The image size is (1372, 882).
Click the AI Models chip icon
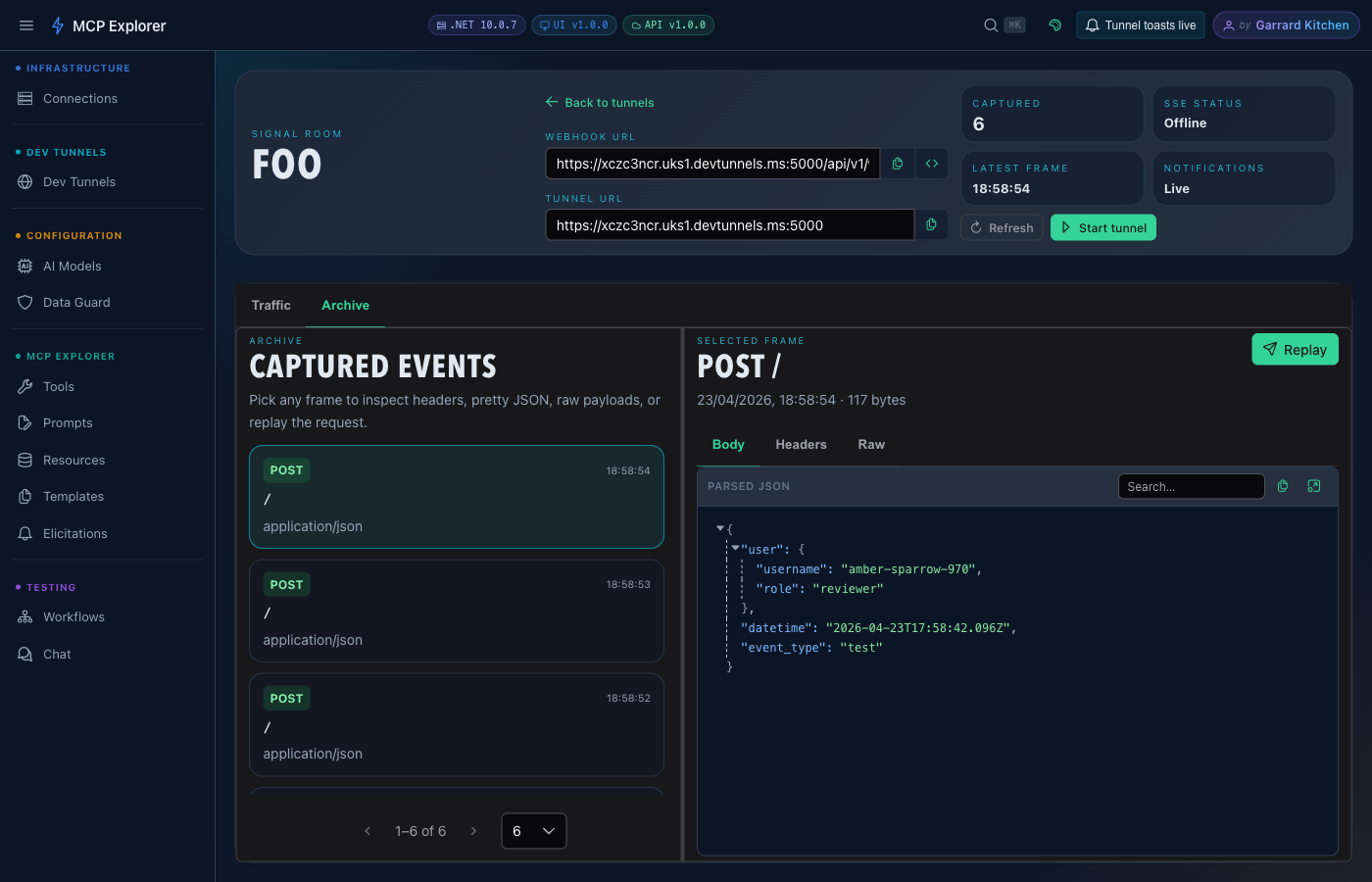point(25,267)
